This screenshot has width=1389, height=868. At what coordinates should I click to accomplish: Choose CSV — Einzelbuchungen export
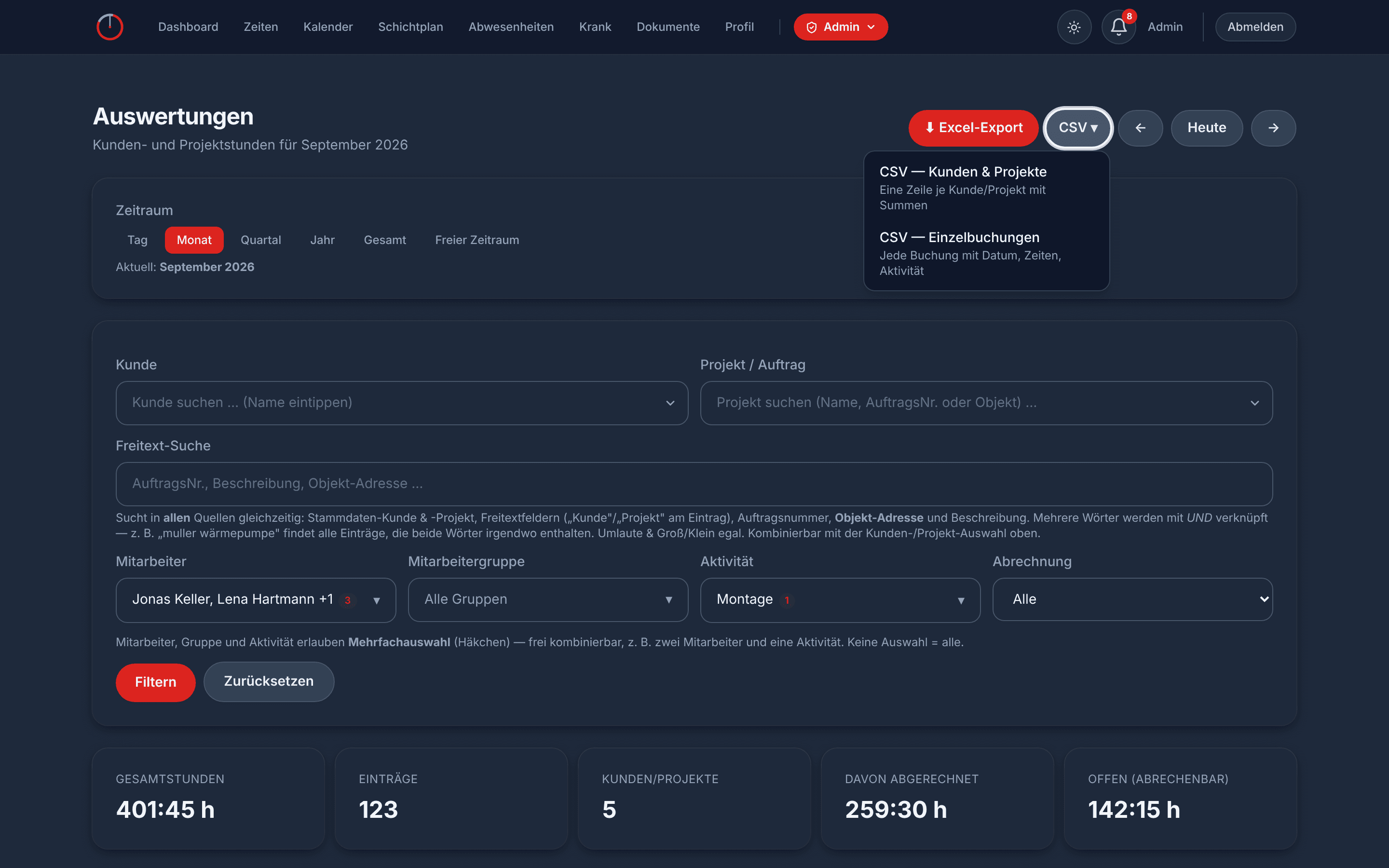click(x=986, y=253)
